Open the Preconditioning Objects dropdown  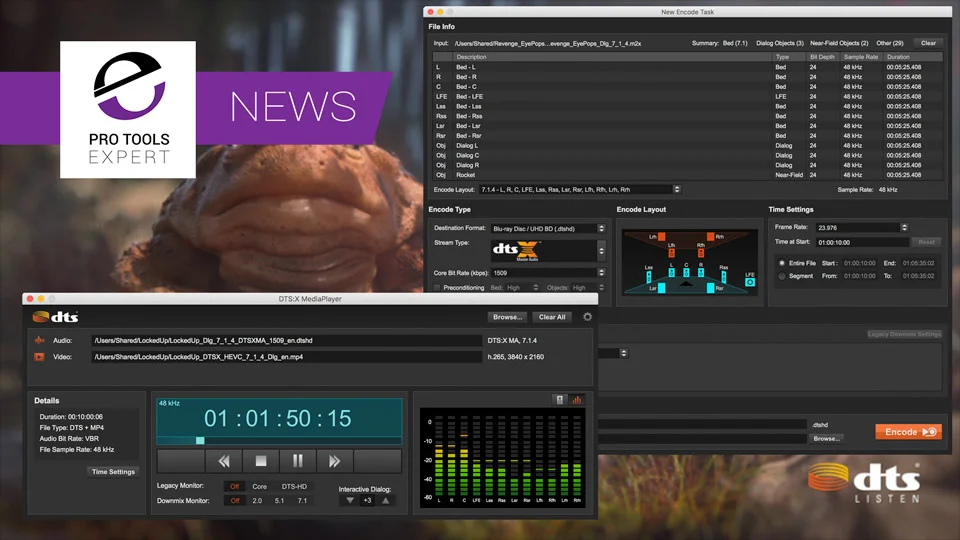click(x=588, y=288)
